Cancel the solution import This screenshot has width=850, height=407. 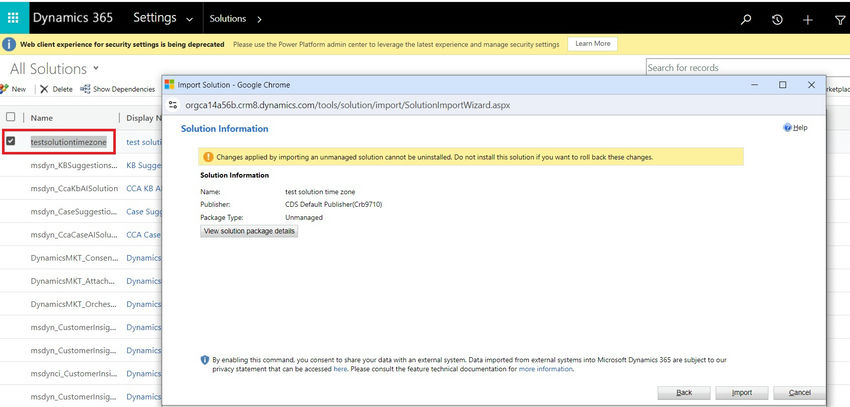click(800, 392)
